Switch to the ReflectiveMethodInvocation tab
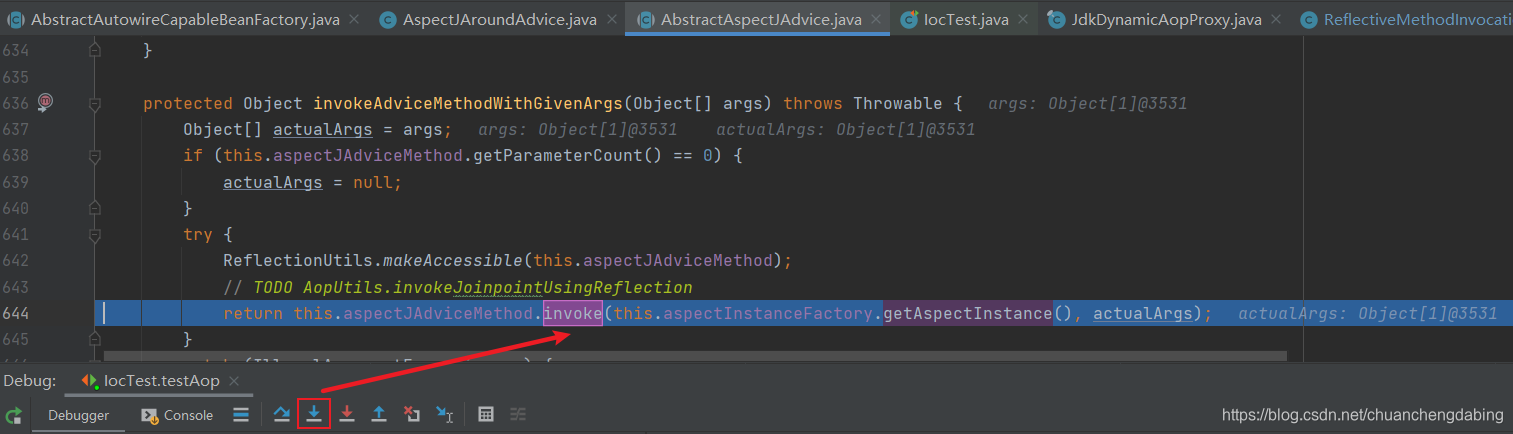Screen dimensions: 1513x434 pyautogui.click(x=1403, y=19)
